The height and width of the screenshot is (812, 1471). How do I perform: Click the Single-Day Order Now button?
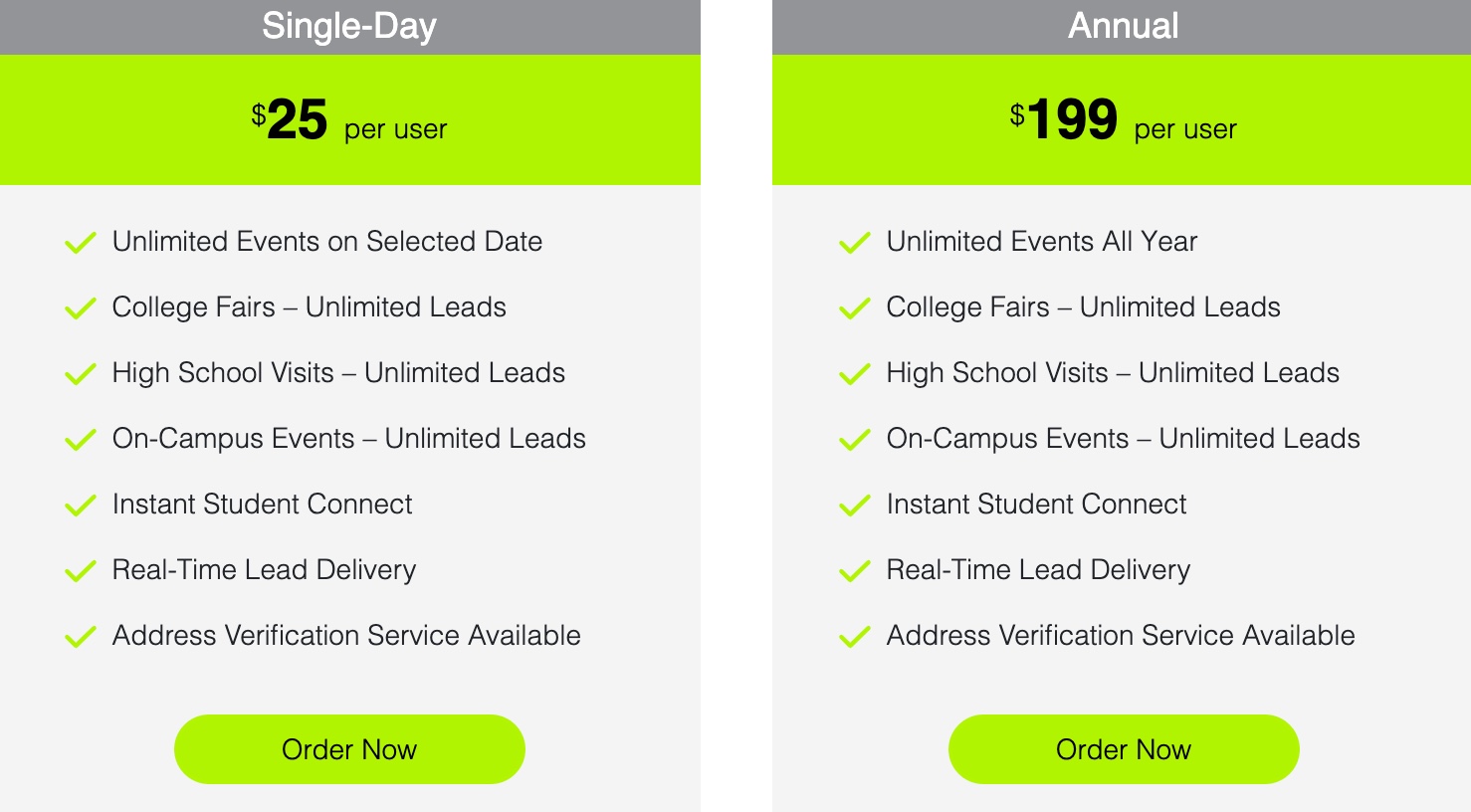(x=349, y=749)
